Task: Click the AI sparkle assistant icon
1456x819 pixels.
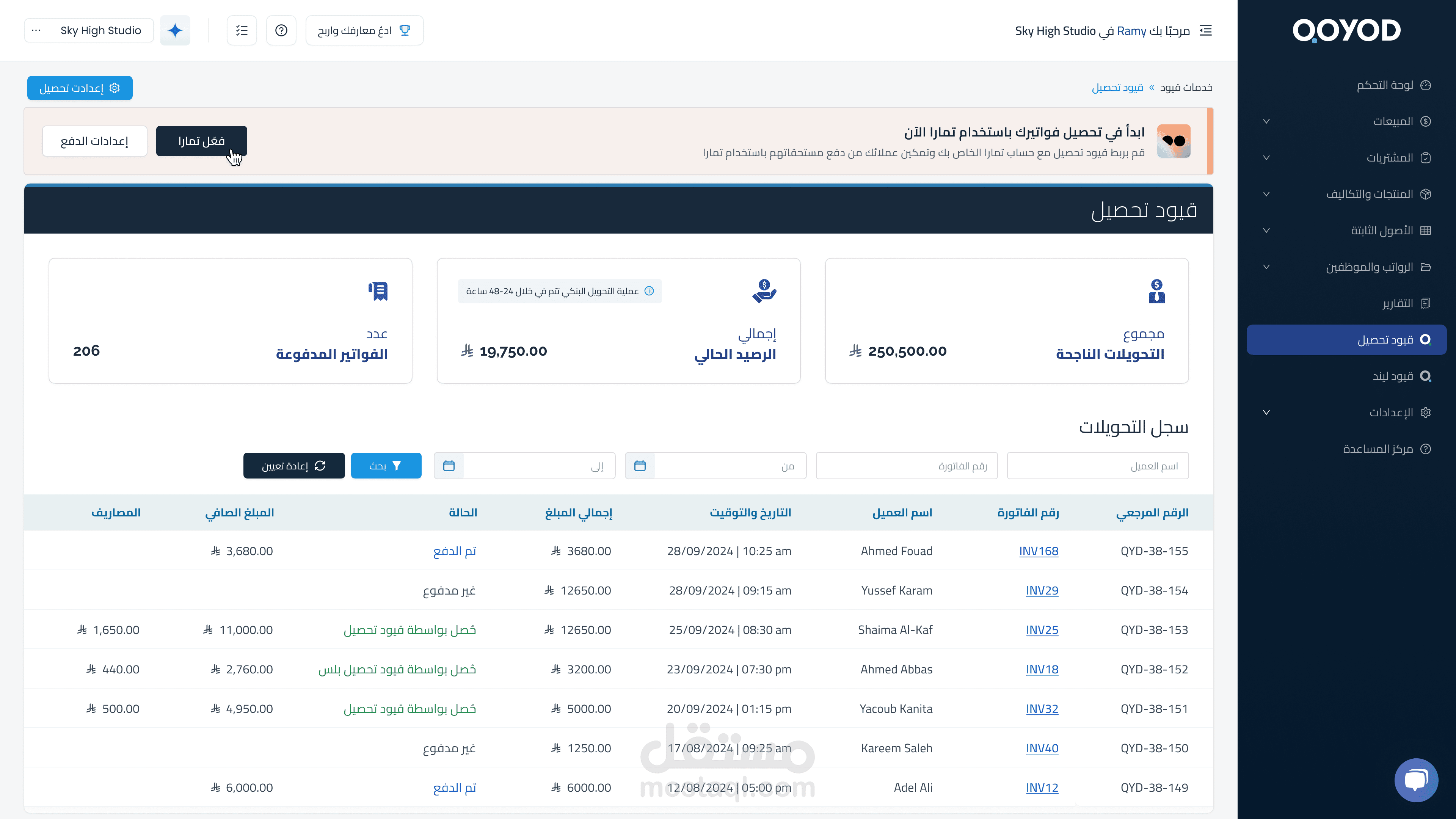Action: point(175,30)
